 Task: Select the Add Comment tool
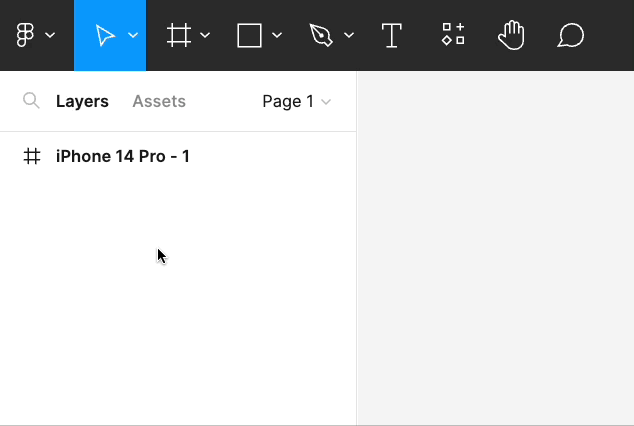pyautogui.click(x=570, y=36)
